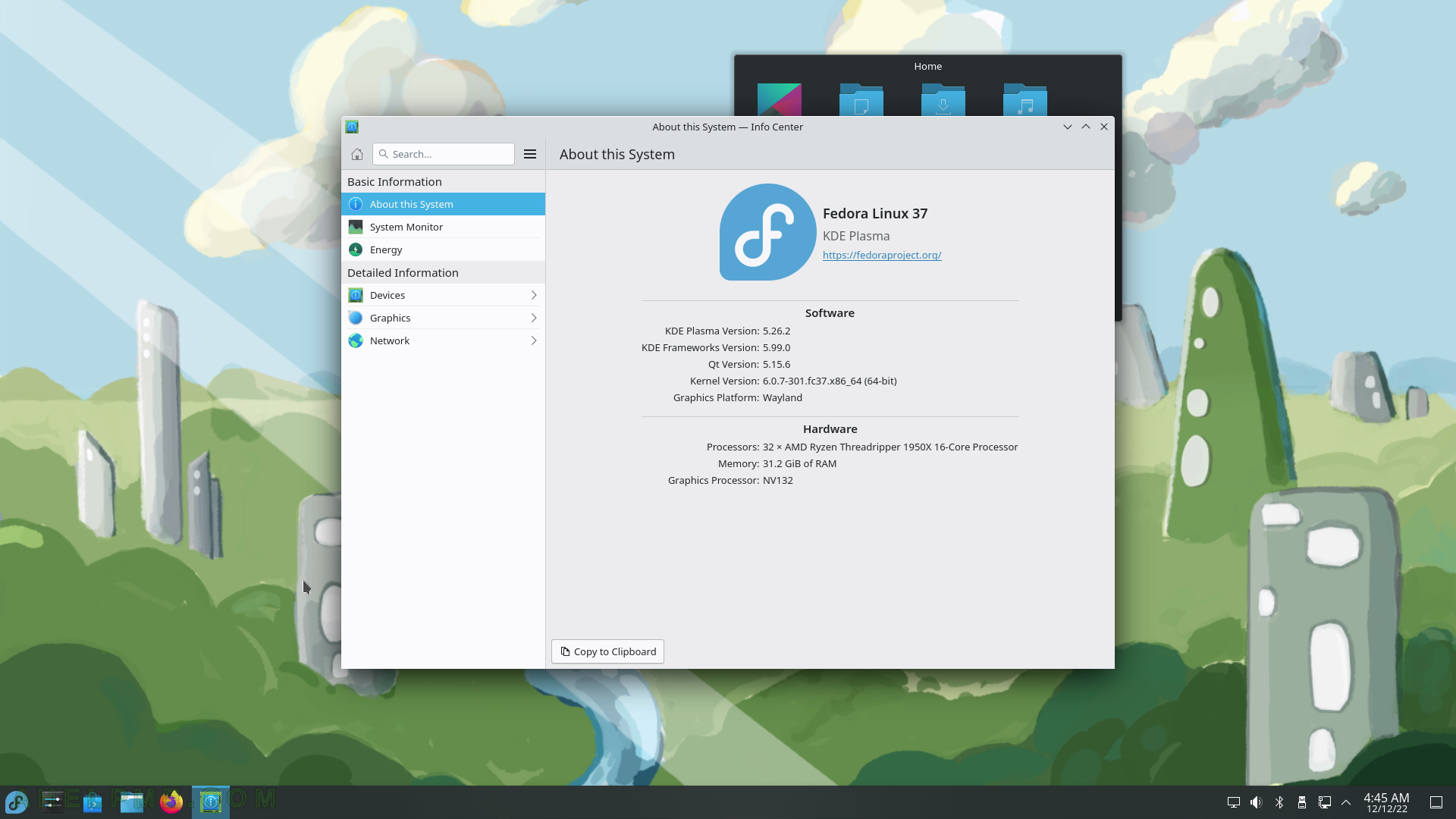Open the Graphics category

[443, 318]
